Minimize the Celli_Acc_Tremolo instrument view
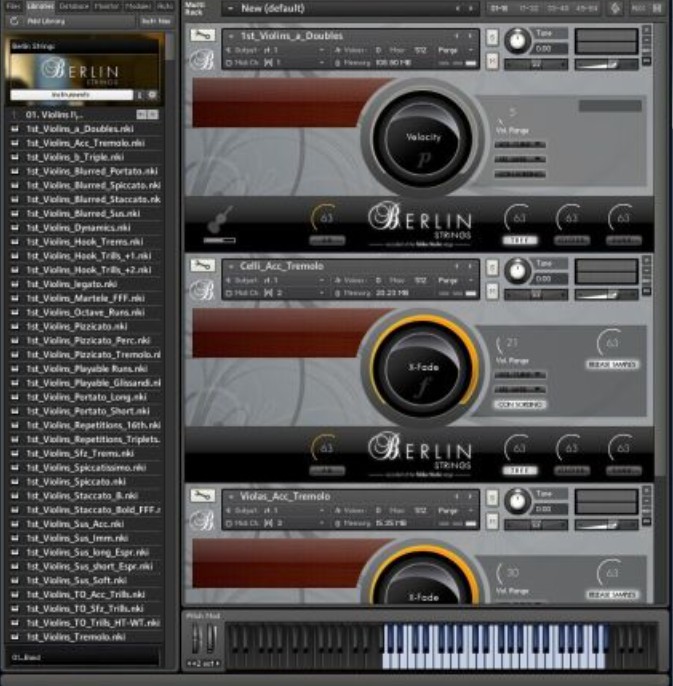Image resolution: width=673 pixels, height=686 pixels. click(647, 270)
